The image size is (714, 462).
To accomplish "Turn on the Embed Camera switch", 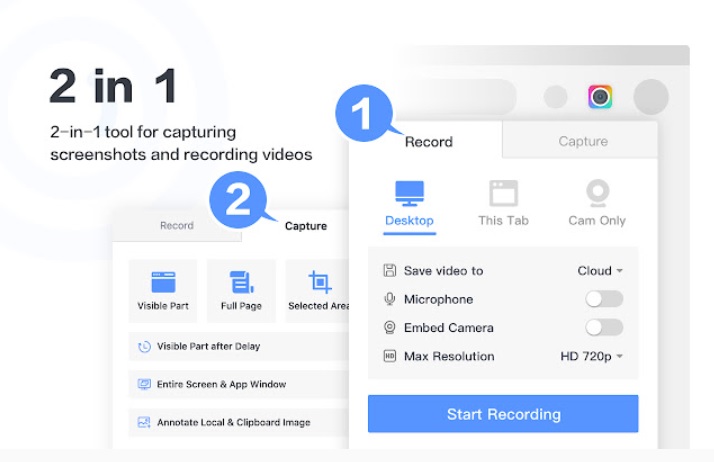I will click(604, 327).
